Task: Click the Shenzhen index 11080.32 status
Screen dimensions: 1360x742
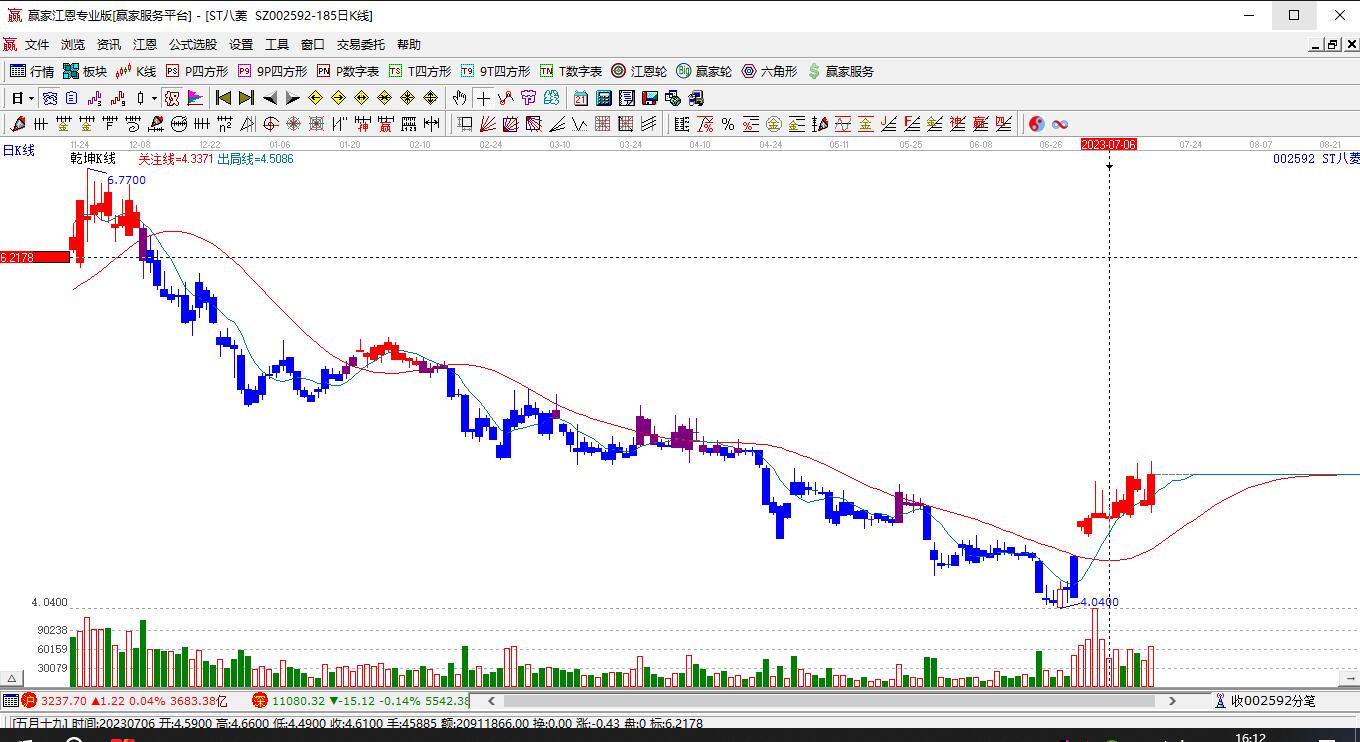Action: 361,701
